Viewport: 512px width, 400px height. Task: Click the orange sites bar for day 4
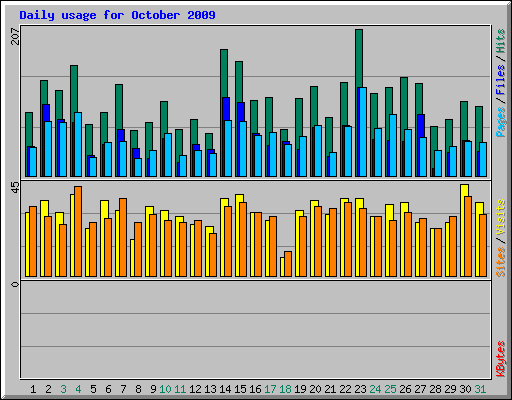click(78, 231)
